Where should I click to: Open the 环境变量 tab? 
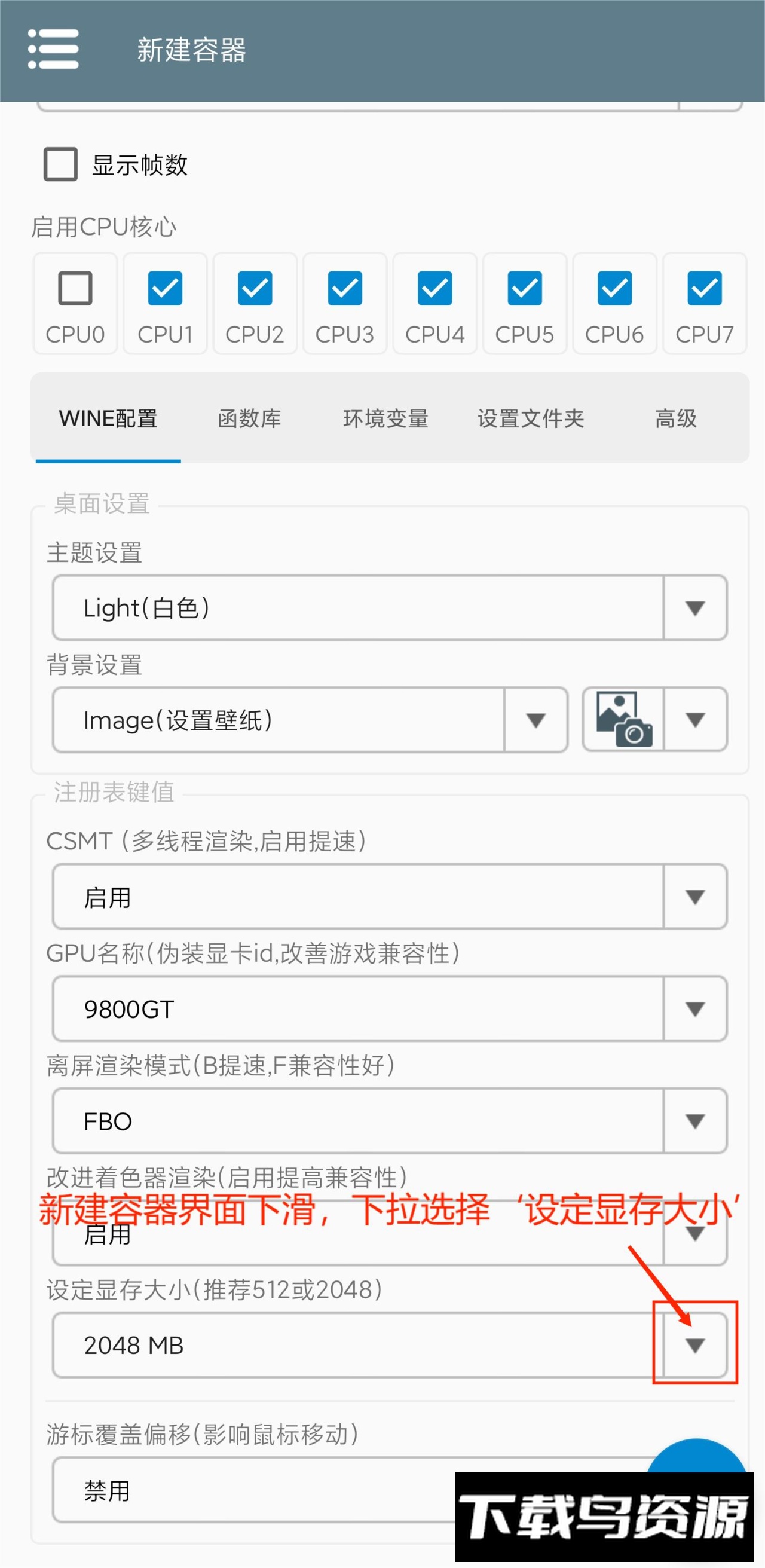tap(385, 419)
